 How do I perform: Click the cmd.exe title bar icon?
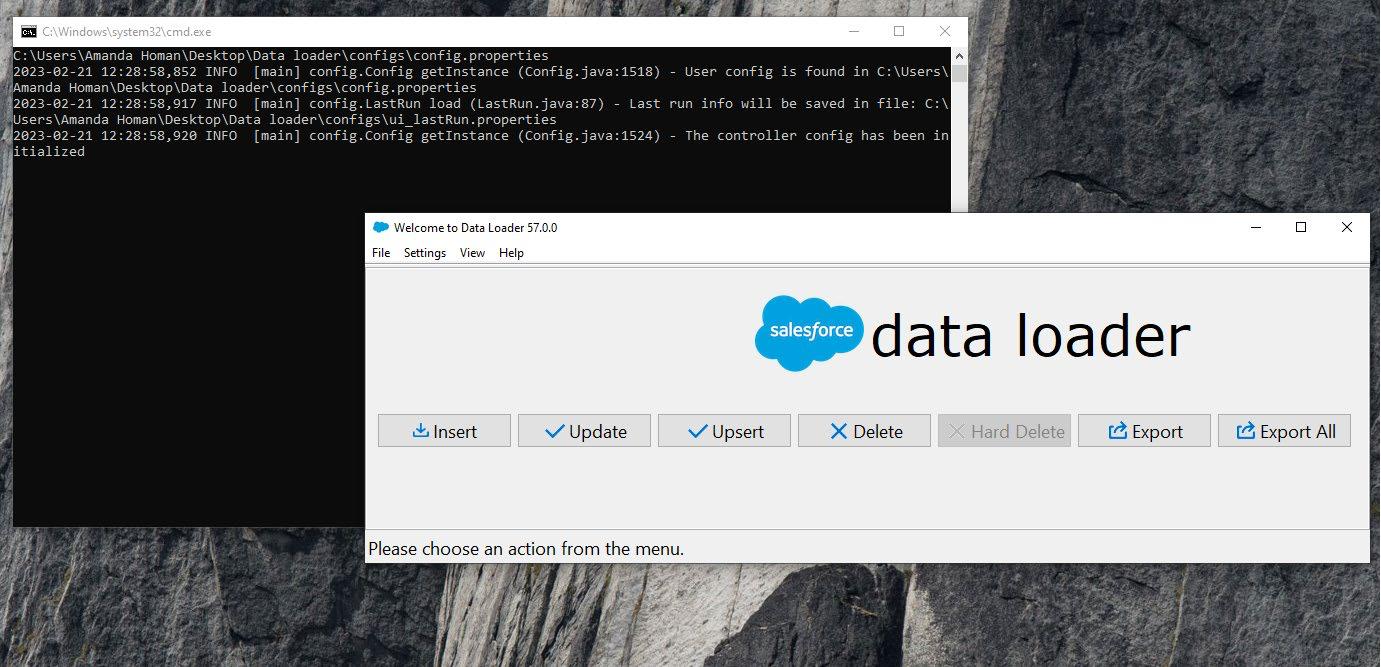tap(29, 32)
